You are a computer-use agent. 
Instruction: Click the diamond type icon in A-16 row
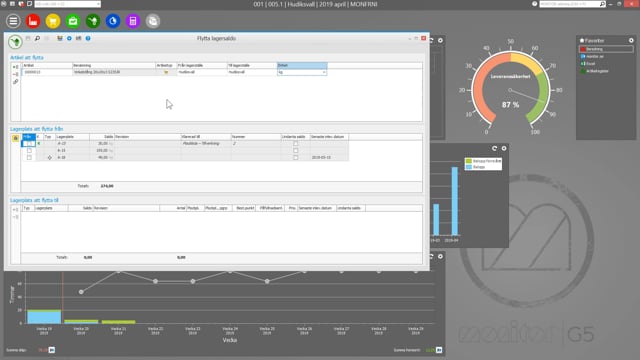click(49, 158)
